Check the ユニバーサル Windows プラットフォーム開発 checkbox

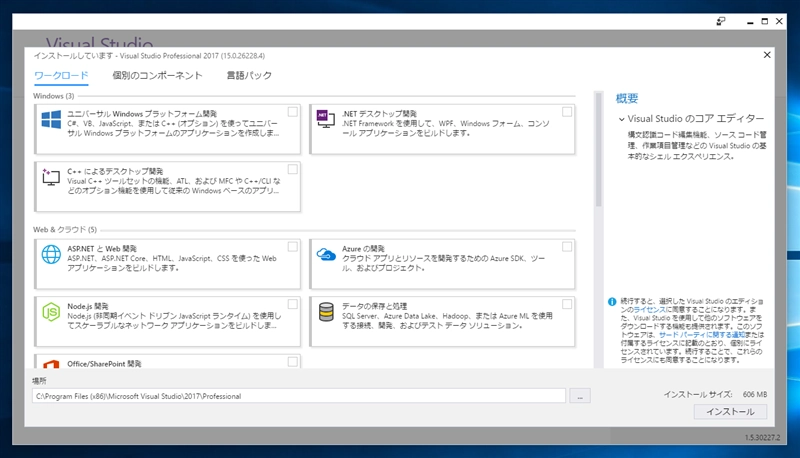point(293,112)
